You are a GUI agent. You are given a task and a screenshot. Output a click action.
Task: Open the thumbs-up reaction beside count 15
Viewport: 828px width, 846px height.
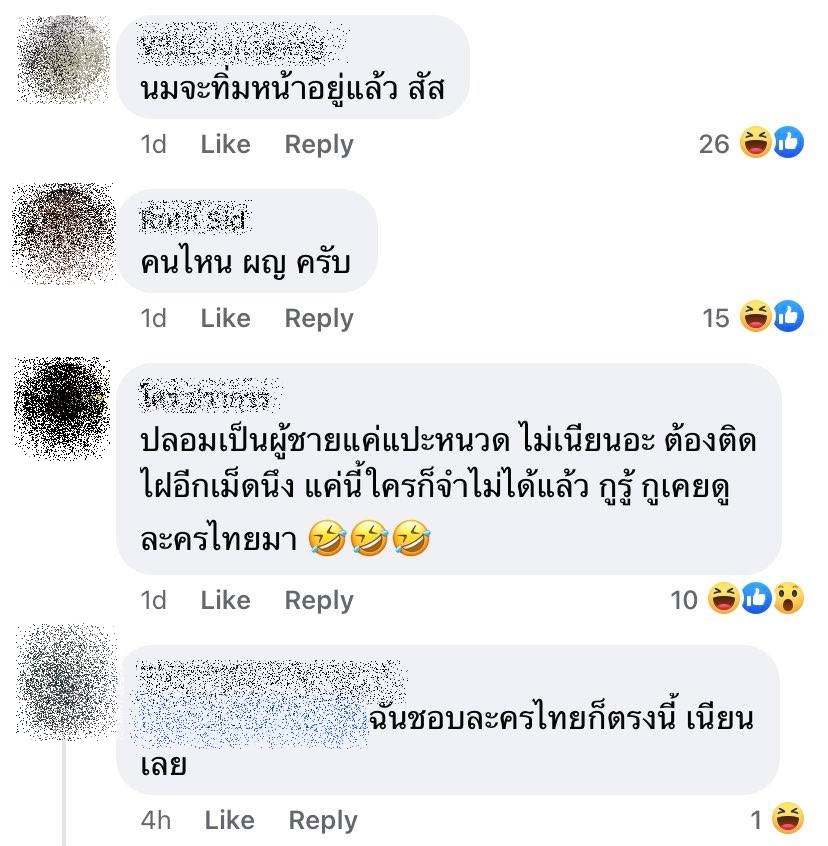(x=789, y=316)
